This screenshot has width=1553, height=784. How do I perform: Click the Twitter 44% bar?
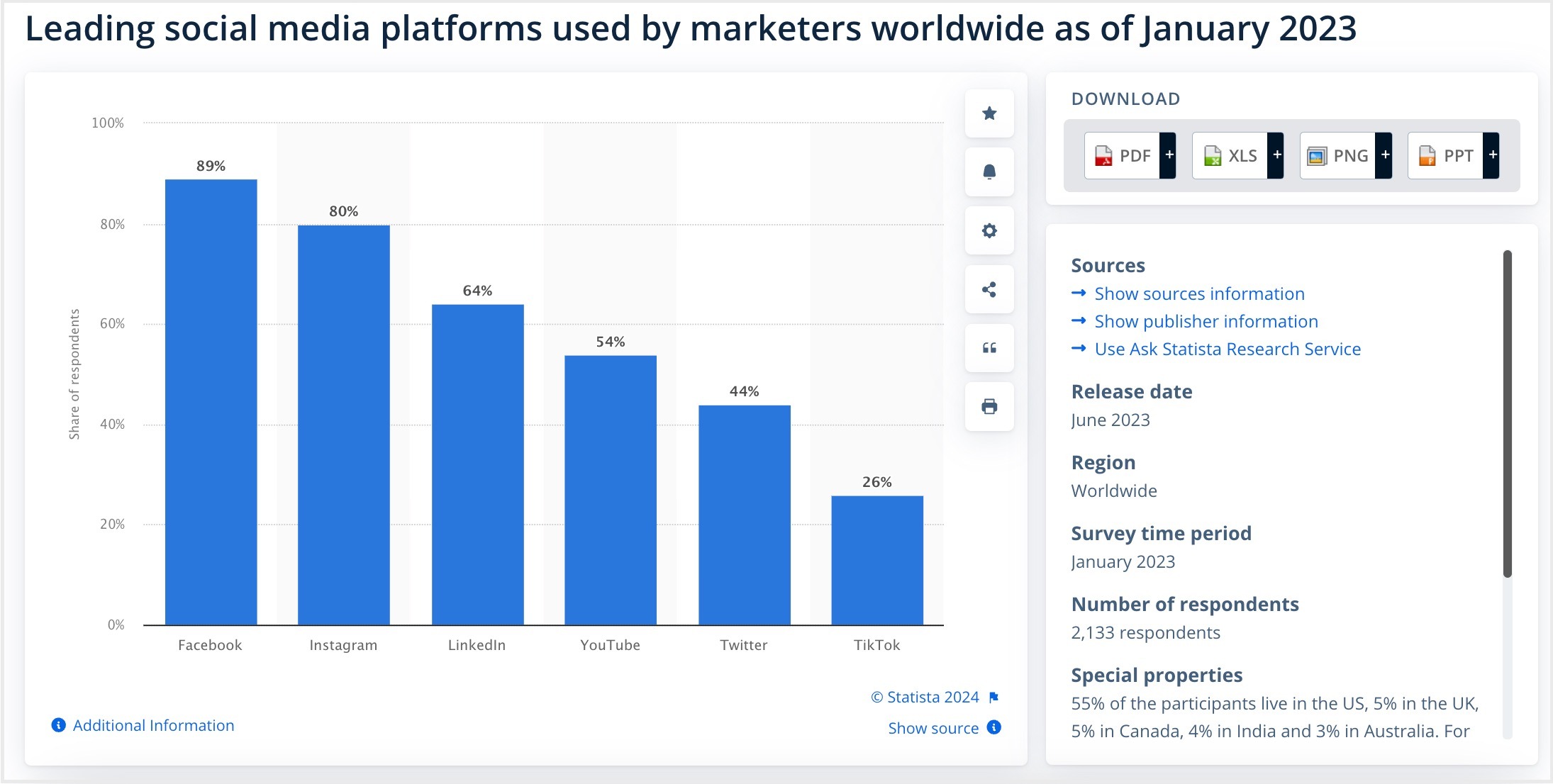click(x=745, y=515)
